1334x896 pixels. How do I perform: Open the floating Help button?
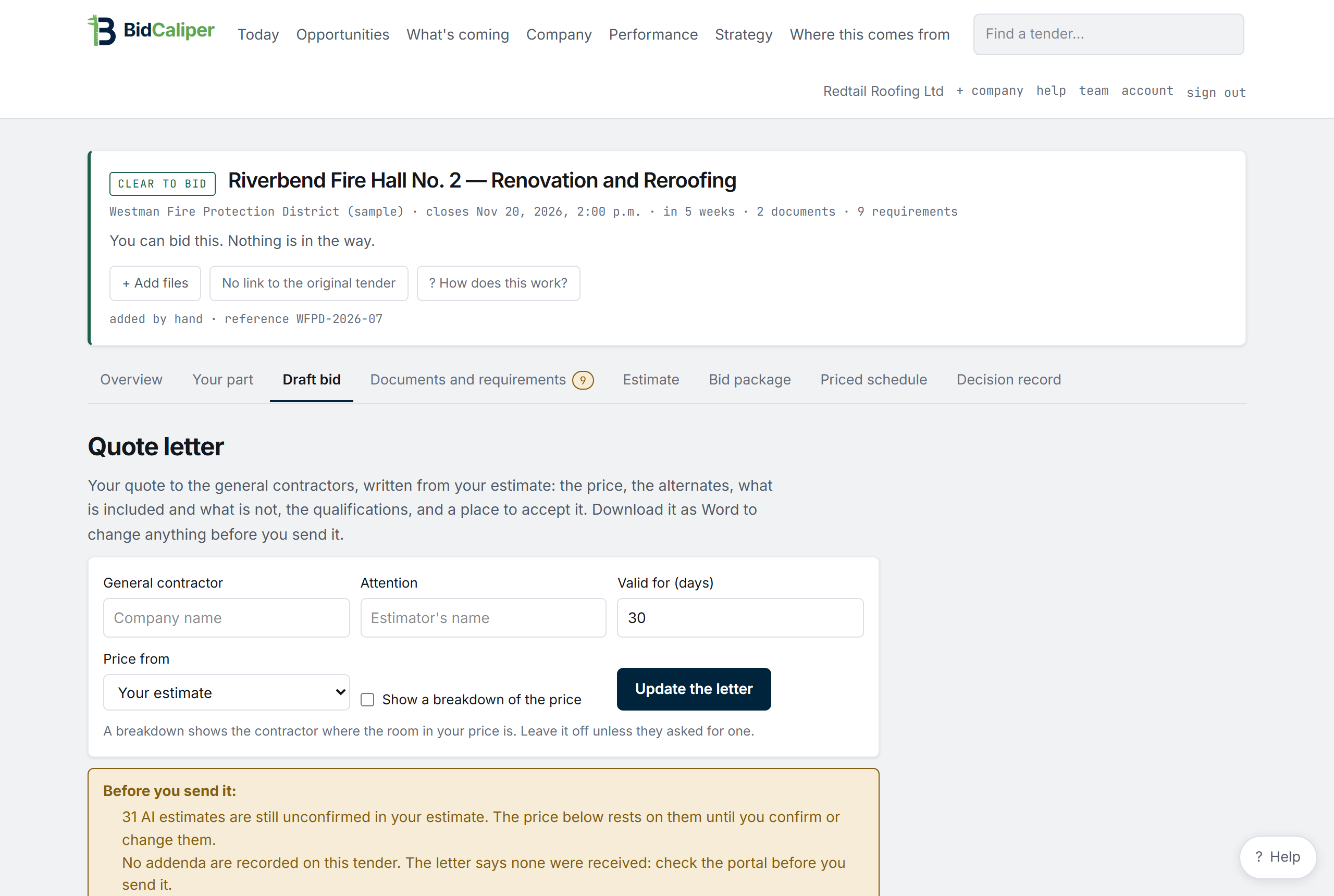pyautogui.click(x=1277, y=856)
